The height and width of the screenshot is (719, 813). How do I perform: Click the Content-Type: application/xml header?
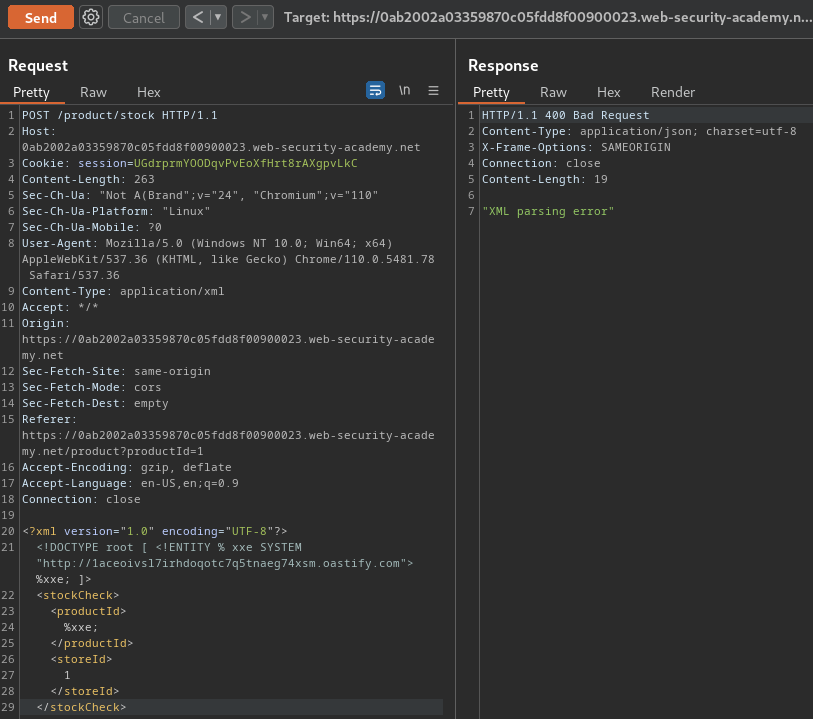[x=123, y=291]
